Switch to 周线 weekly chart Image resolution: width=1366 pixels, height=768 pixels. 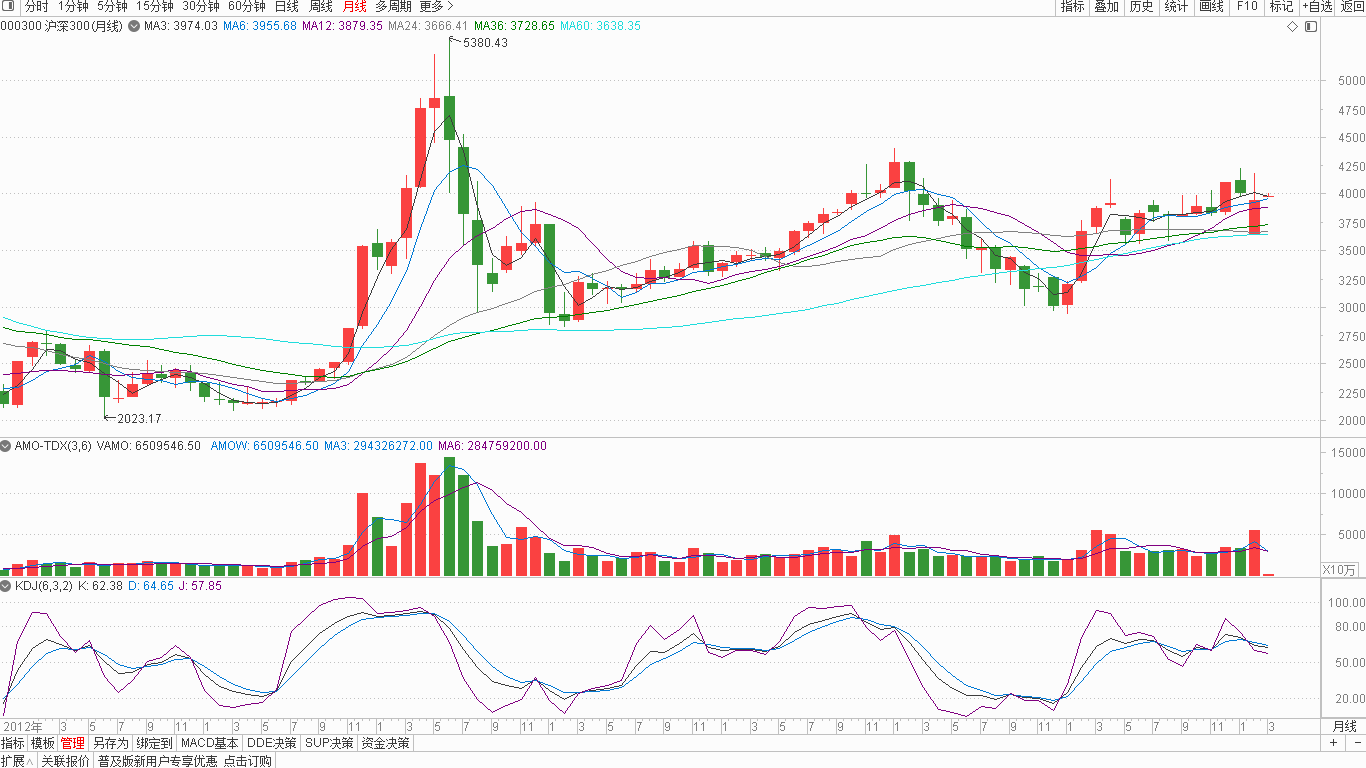321,7
